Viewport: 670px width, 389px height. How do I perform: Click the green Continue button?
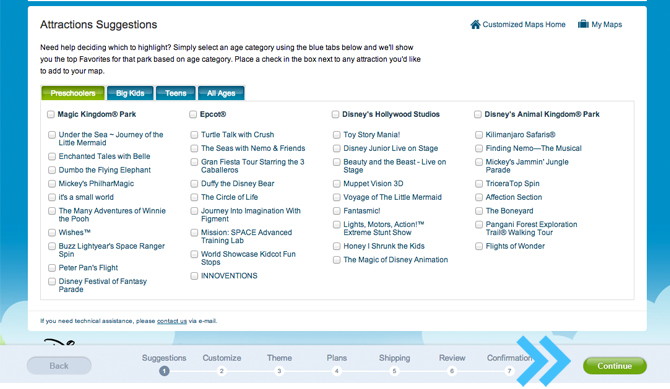pos(614,366)
